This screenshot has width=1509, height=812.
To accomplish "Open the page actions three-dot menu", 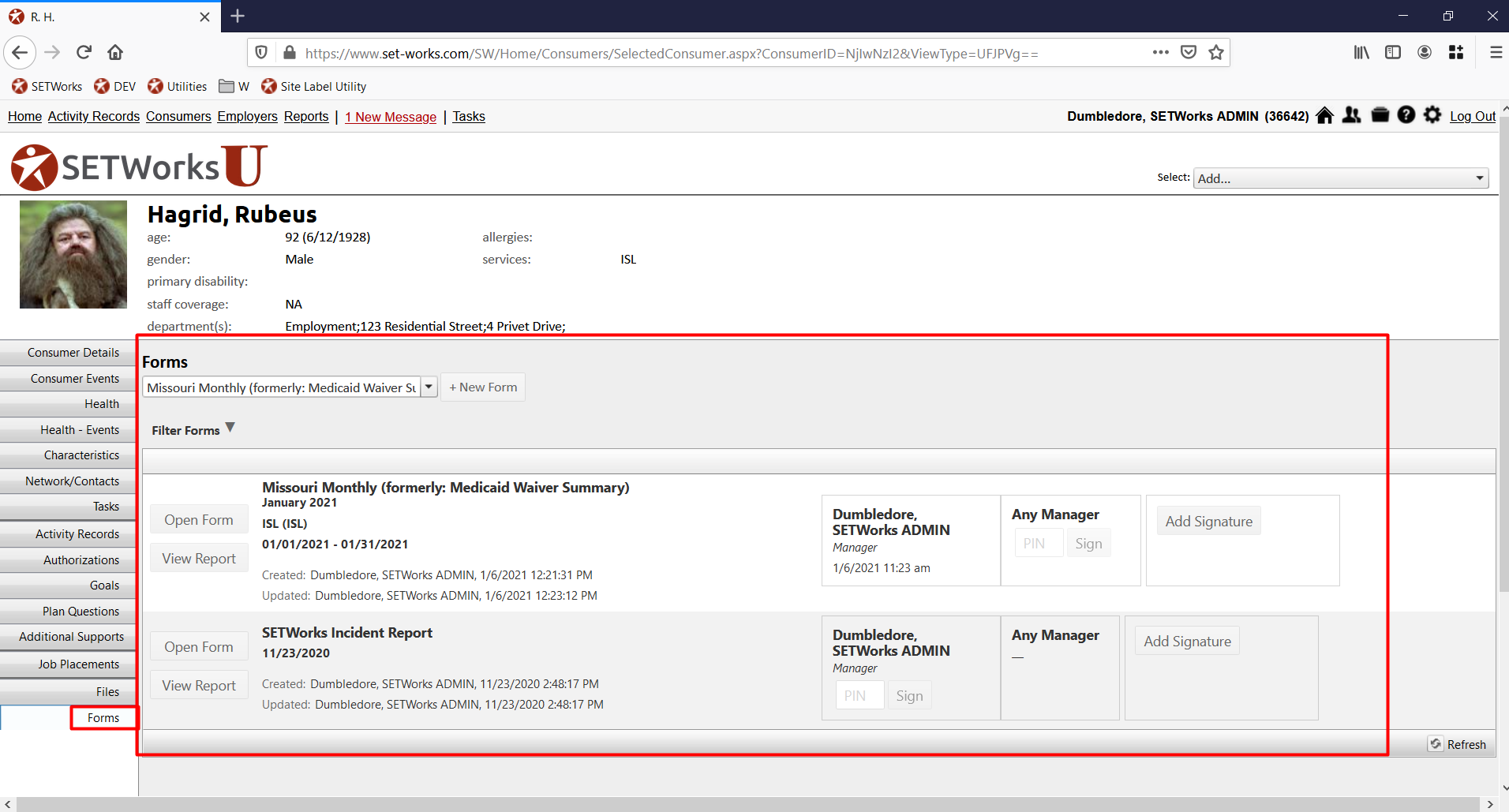I will coord(1161,53).
